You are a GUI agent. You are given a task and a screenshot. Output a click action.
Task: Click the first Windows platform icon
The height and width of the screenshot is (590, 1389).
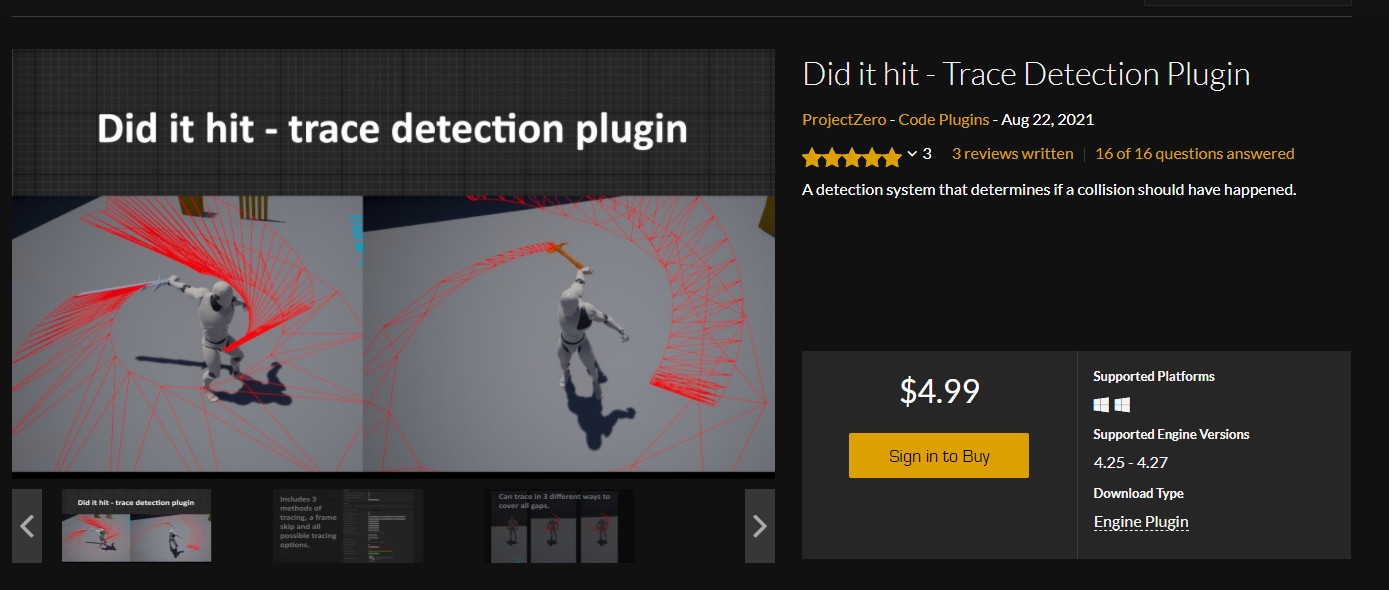coord(1101,405)
